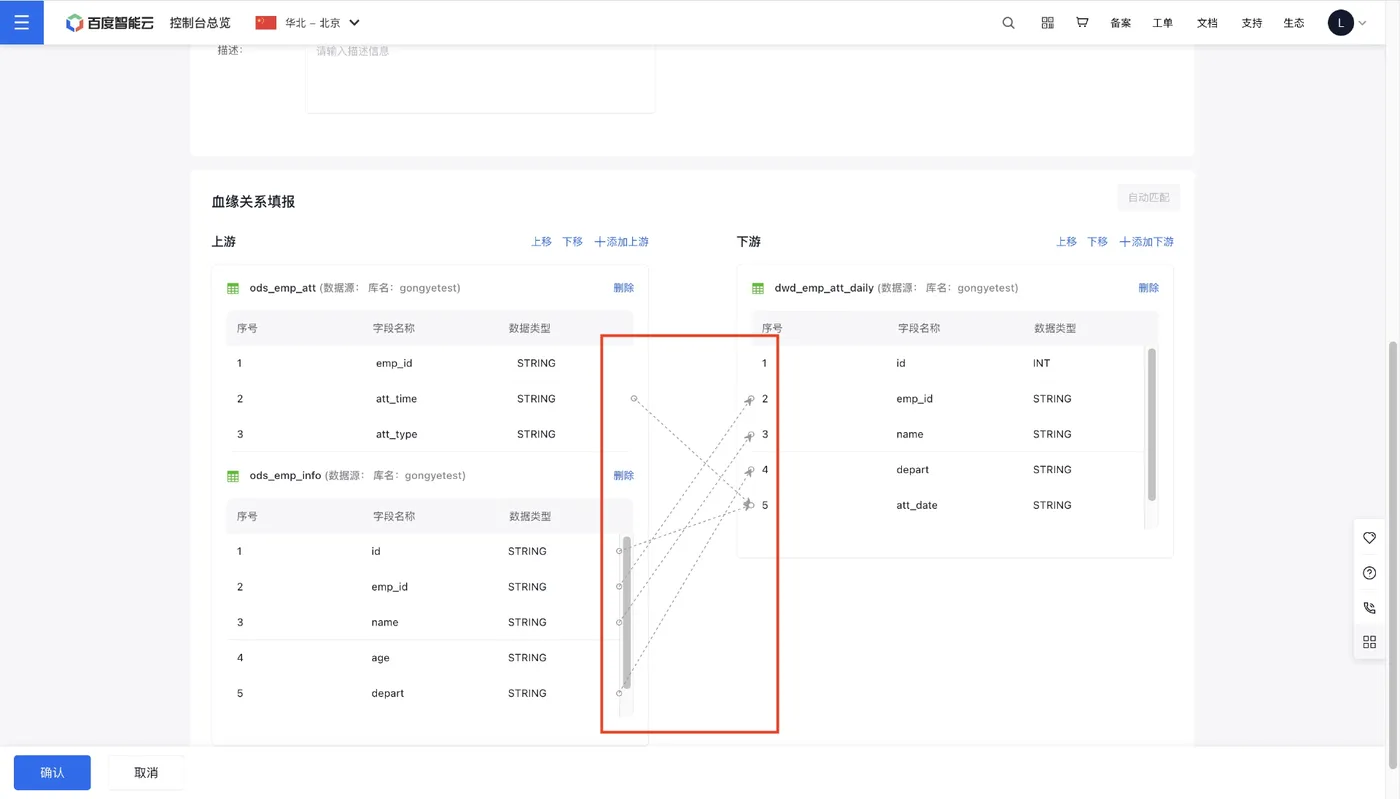Open the shopping cart icon
The height and width of the screenshot is (799, 1400).
(1082, 22)
